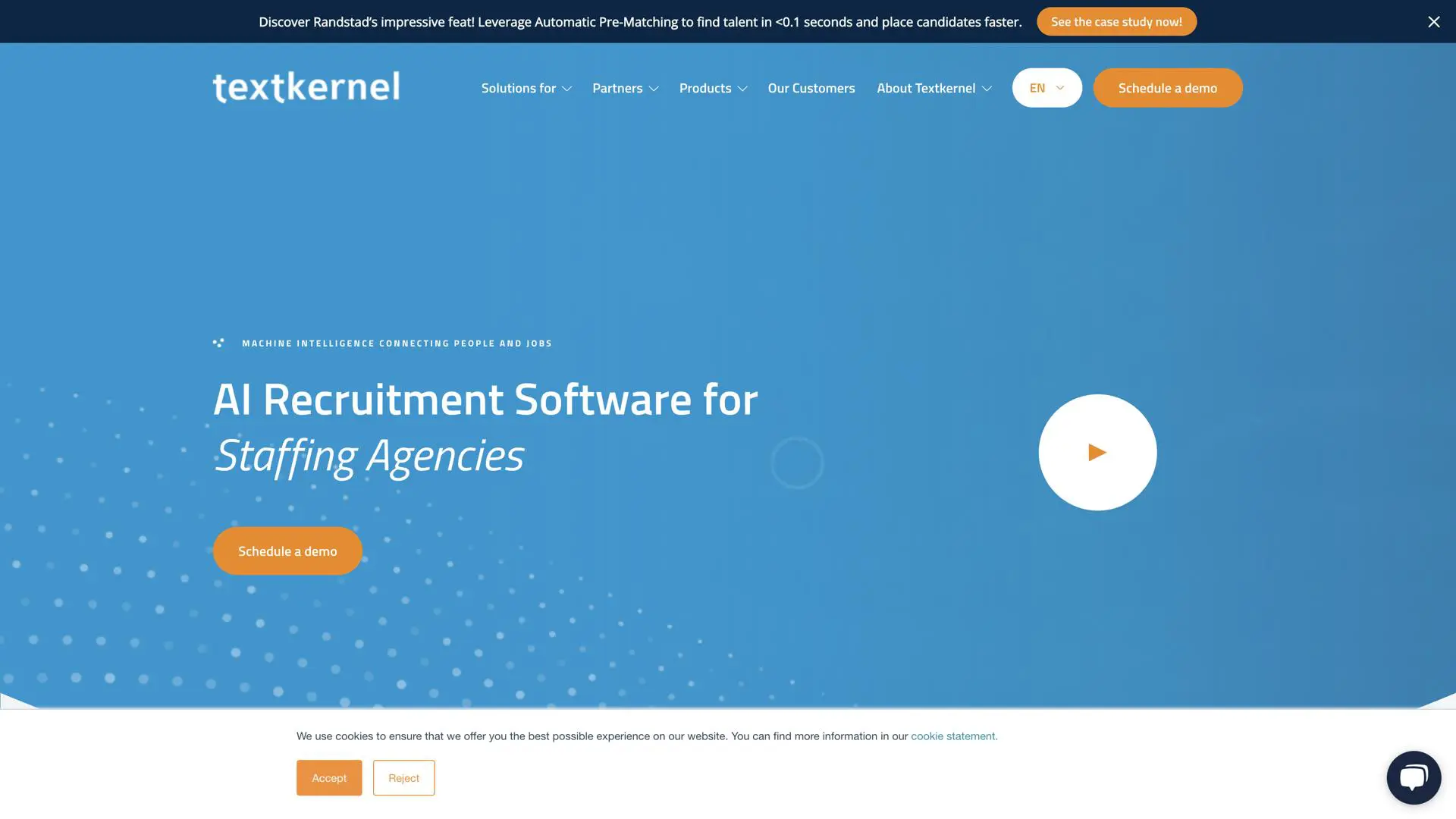Click the AI Recruitment Software heading
Viewport: 1456px width, 819px height.
pyautogui.click(x=485, y=400)
